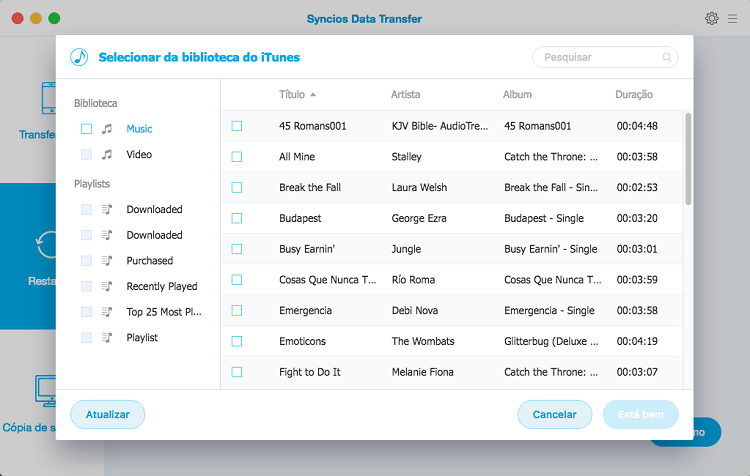Check the Top 25 Most Pl... checkbox
Viewport: 750px width, 476px height.
click(87, 312)
